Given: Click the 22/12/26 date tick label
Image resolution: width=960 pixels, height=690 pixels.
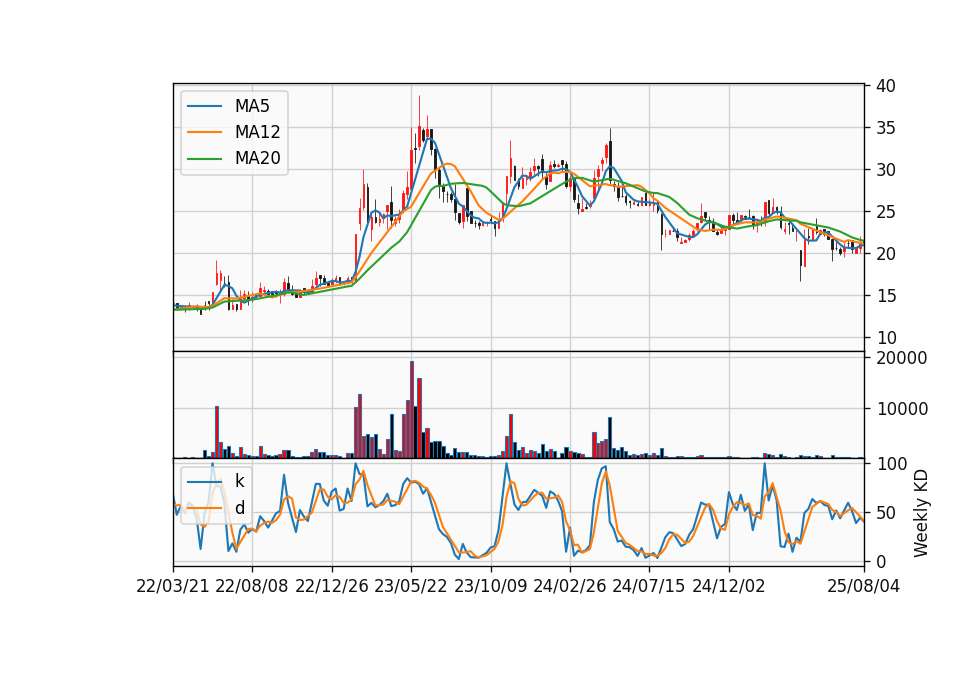Looking at the screenshot, I should [332, 586].
